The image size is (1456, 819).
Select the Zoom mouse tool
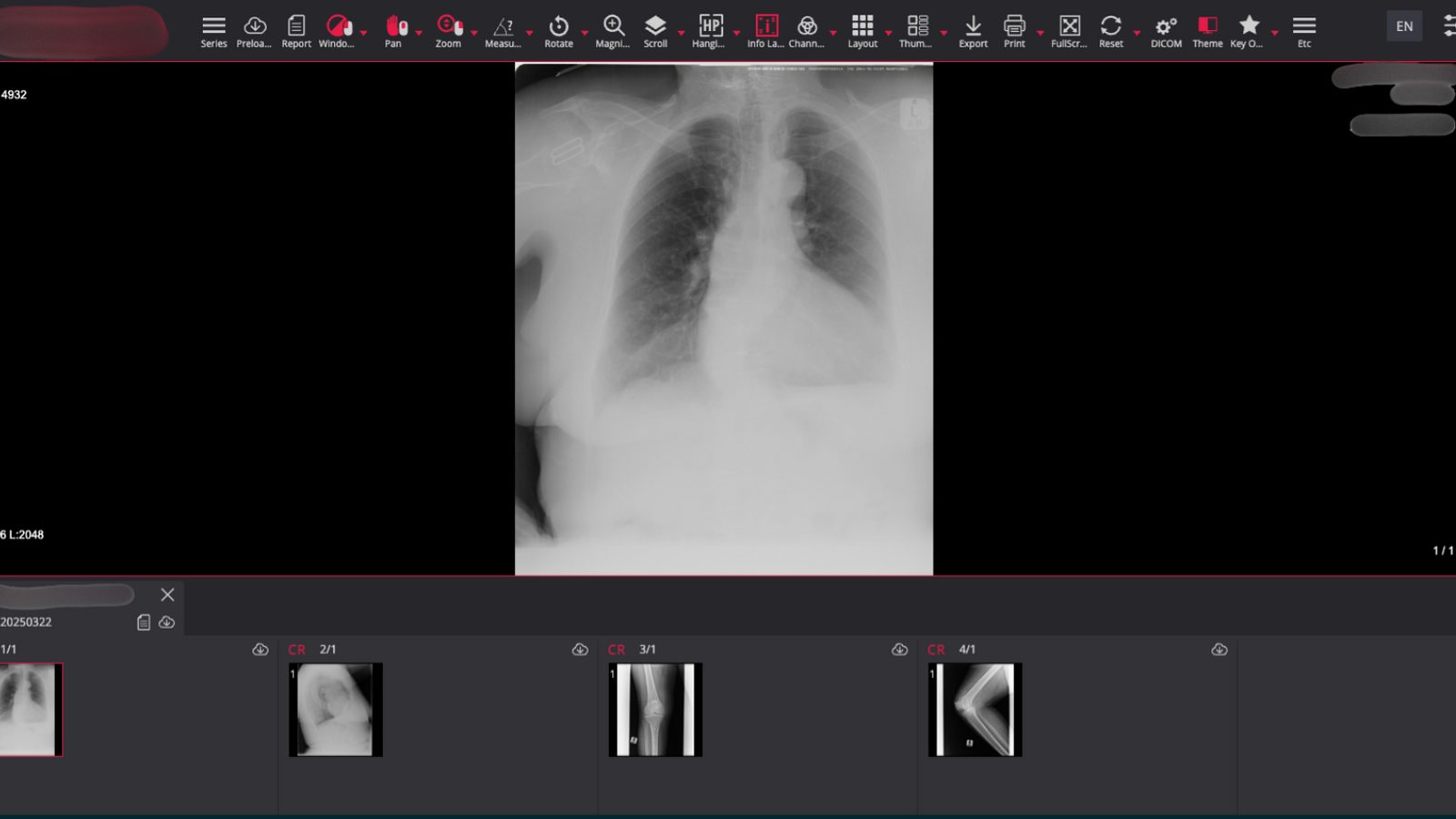[449, 31]
